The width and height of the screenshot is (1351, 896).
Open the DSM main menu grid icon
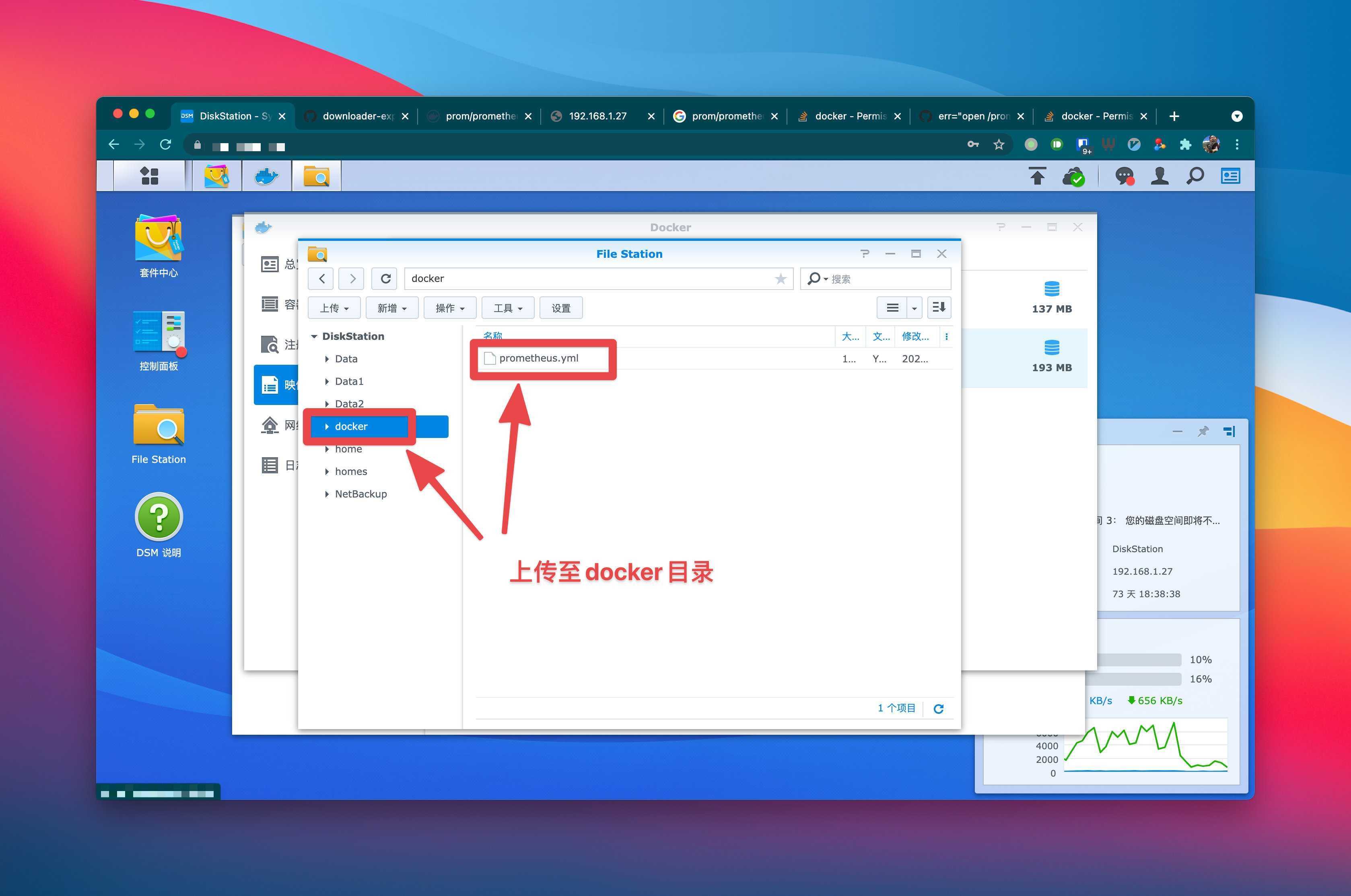[149, 176]
